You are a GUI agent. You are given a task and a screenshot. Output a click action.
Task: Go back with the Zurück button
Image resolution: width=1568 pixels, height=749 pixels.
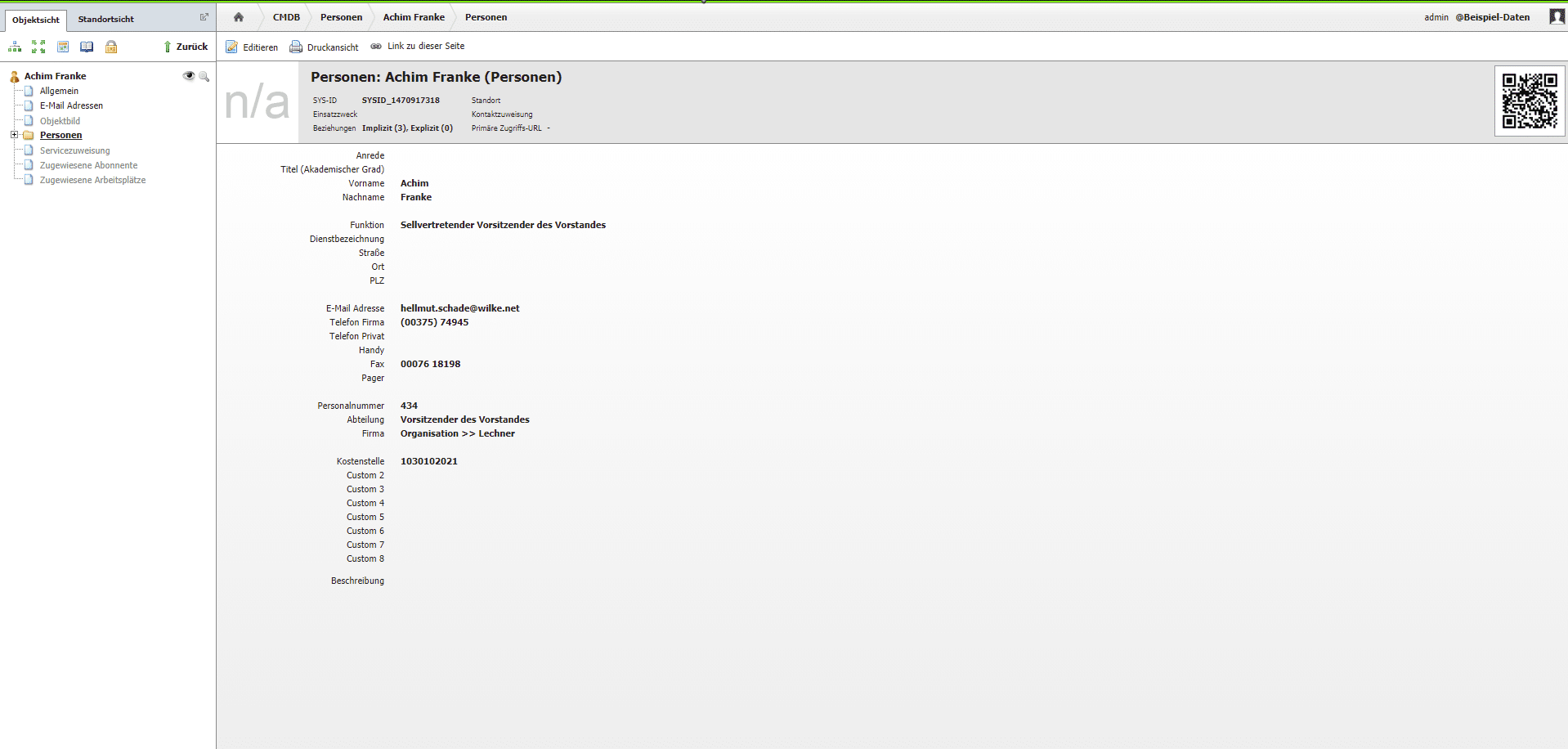click(x=186, y=47)
